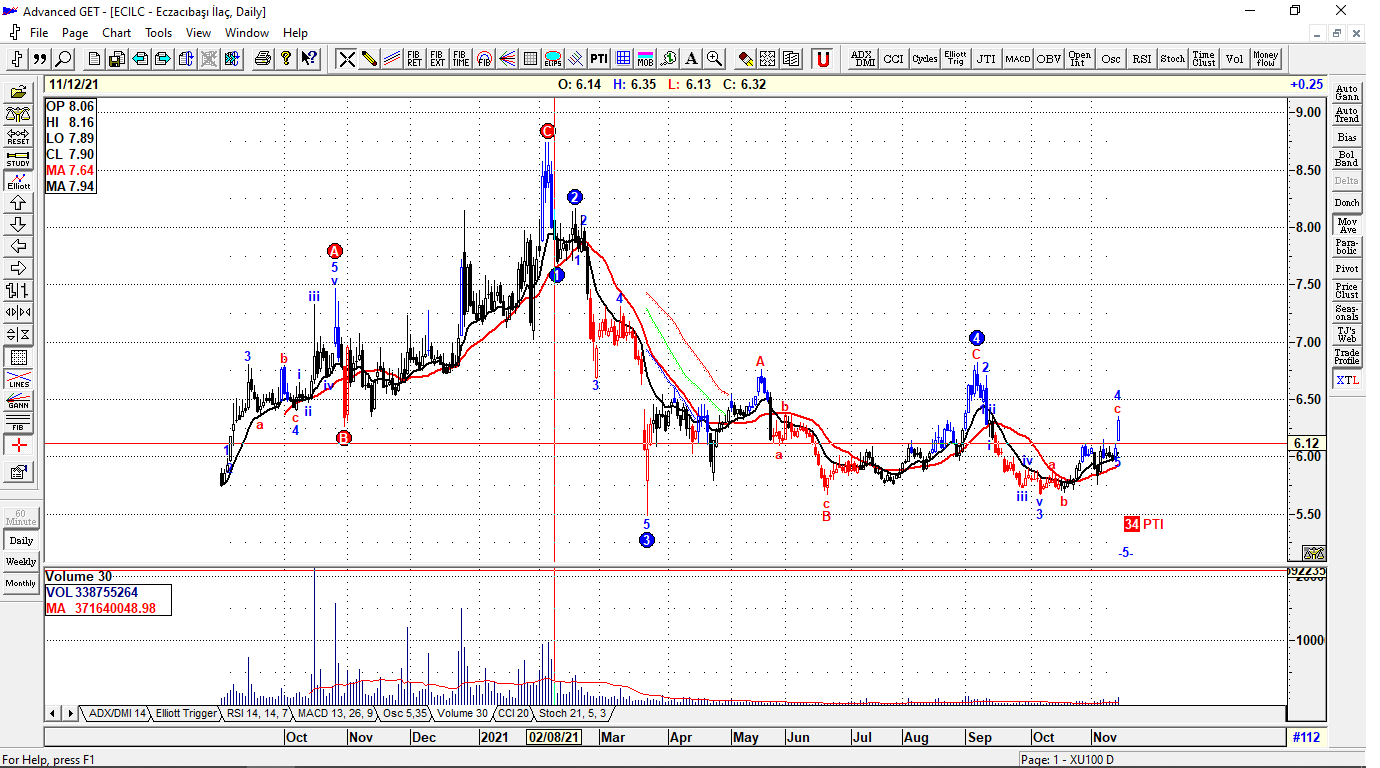The width and height of the screenshot is (1380, 768).
Task: Click the 02/08/21 date label
Action: click(554, 737)
